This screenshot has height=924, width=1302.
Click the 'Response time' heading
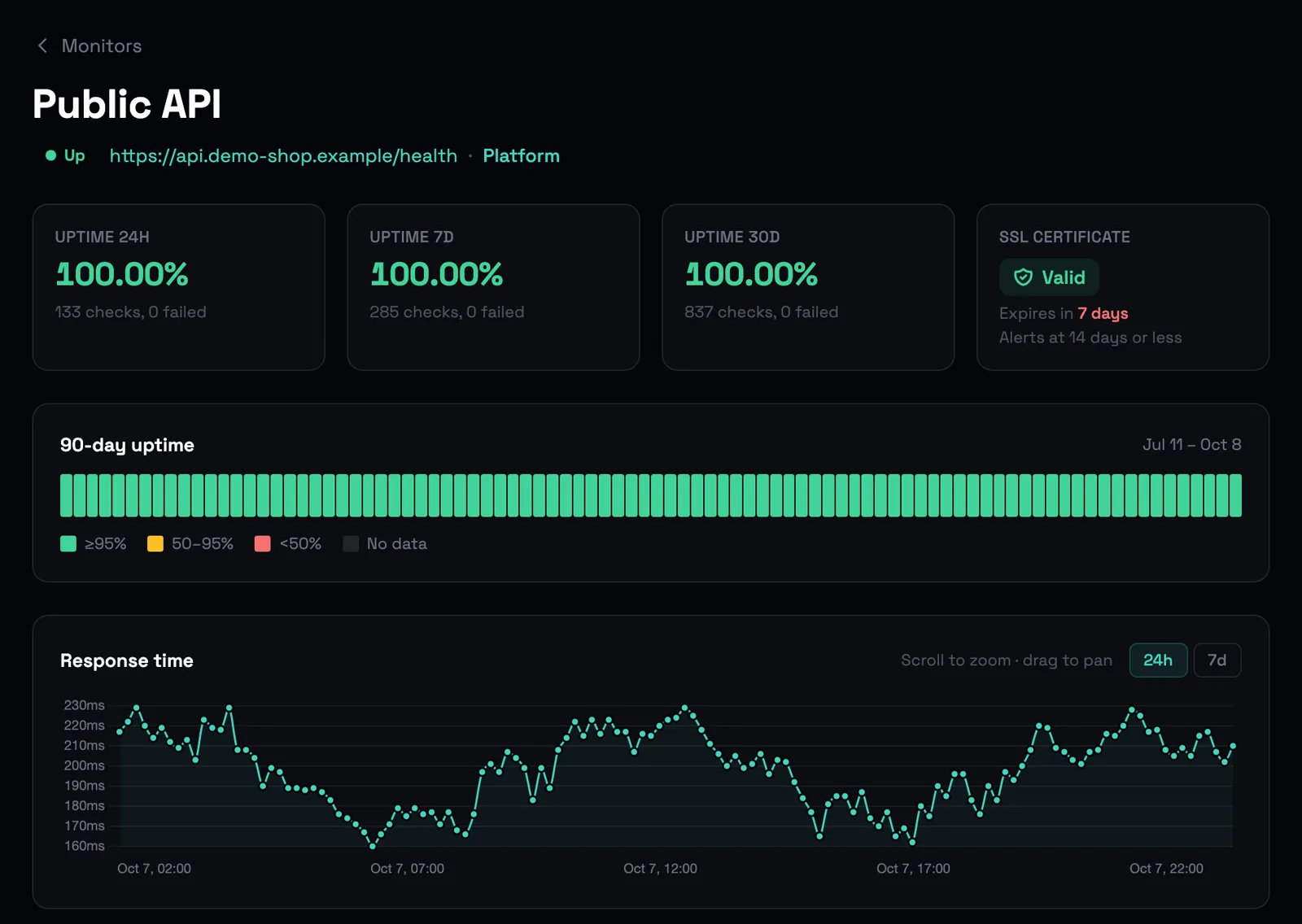pos(127,660)
